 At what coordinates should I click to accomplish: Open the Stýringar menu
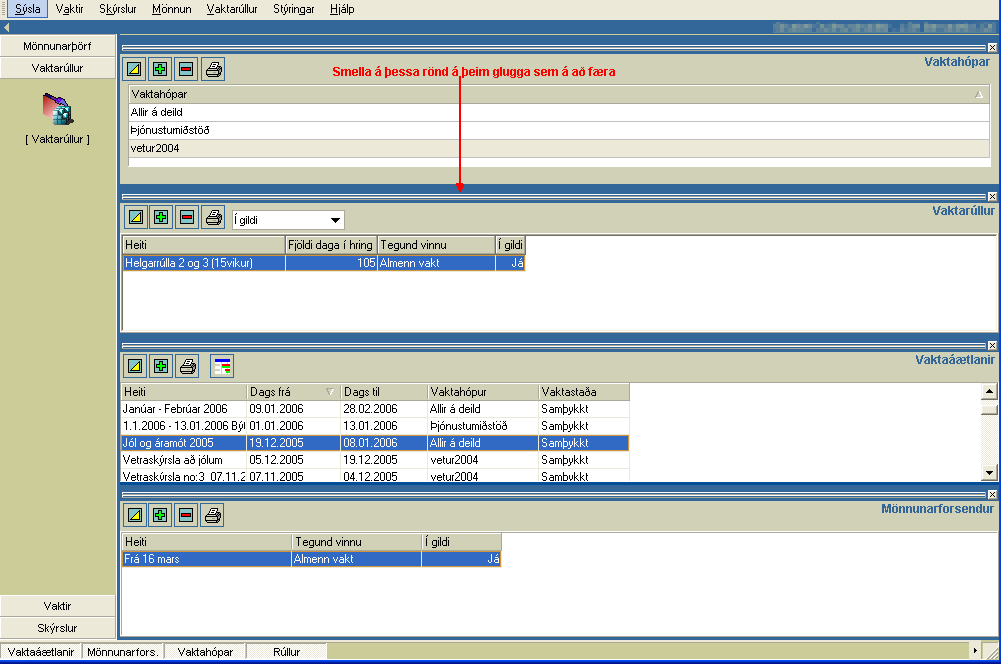click(294, 9)
